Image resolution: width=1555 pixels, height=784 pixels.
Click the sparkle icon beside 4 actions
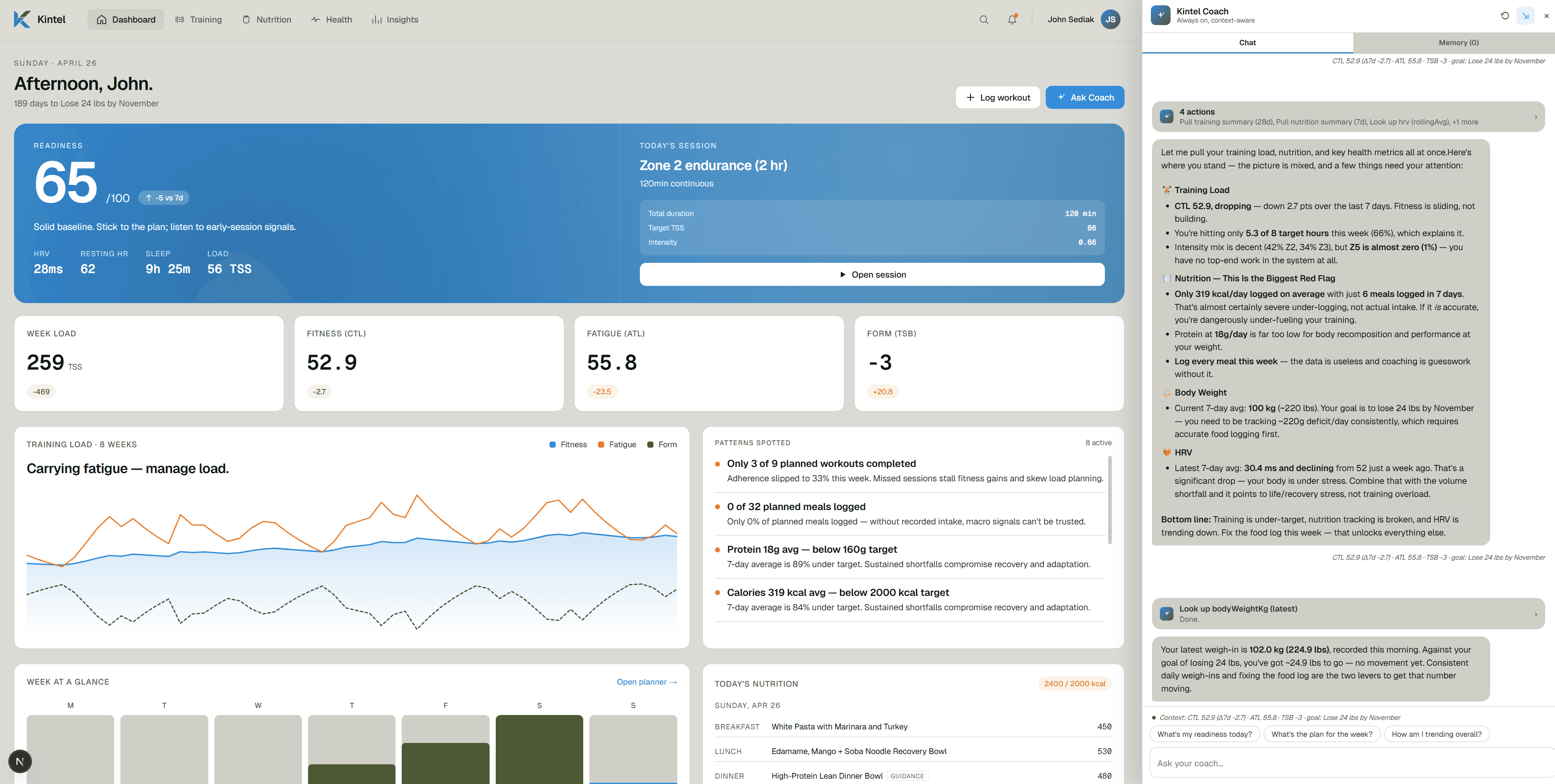pyautogui.click(x=1167, y=116)
